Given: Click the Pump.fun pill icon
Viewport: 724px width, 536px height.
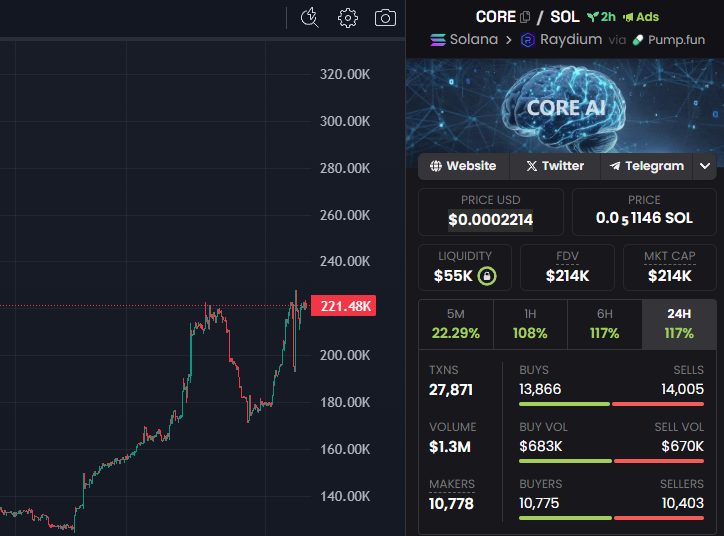Looking at the screenshot, I should click(x=638, y=40).
